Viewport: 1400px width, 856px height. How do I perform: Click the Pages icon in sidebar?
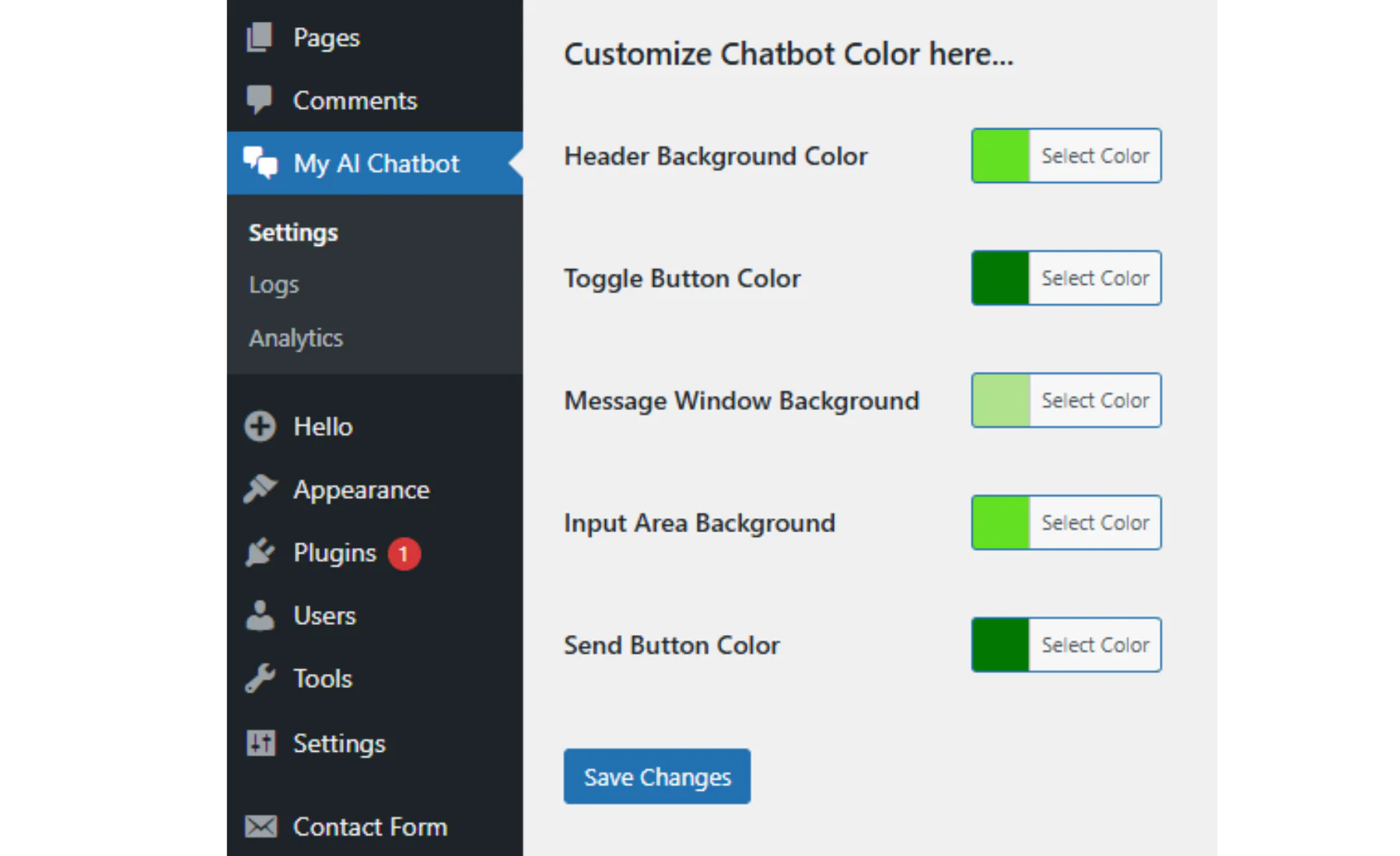tap(260, 37)
